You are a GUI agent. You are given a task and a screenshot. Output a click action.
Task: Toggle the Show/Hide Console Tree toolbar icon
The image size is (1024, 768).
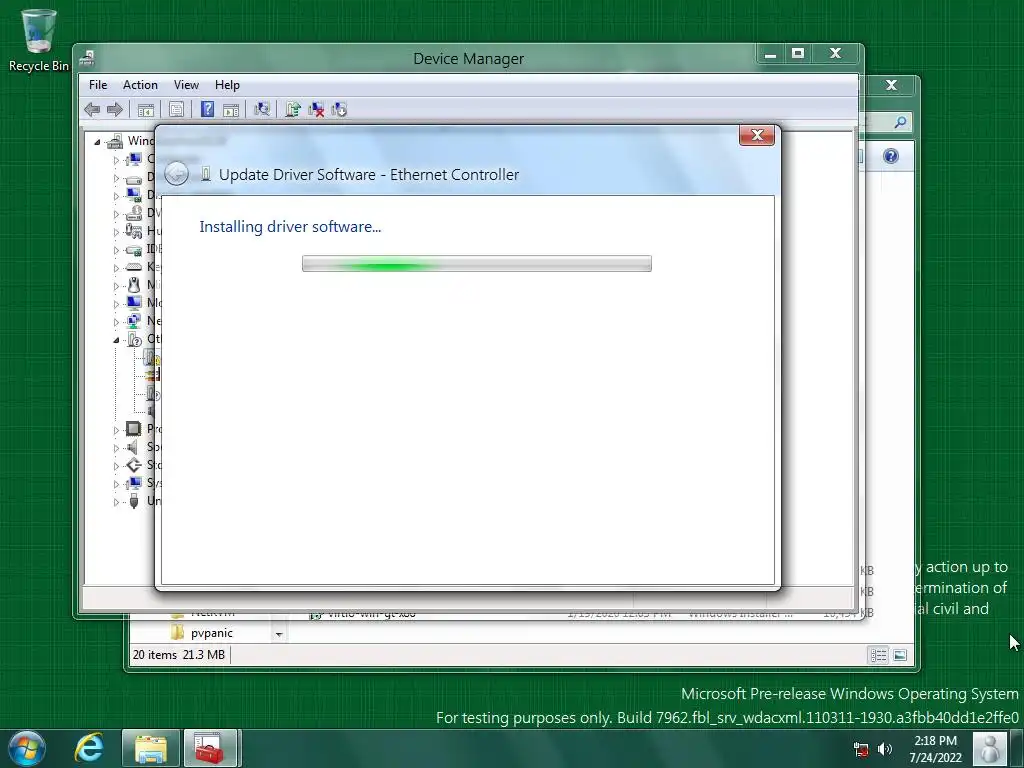[146, 110]
